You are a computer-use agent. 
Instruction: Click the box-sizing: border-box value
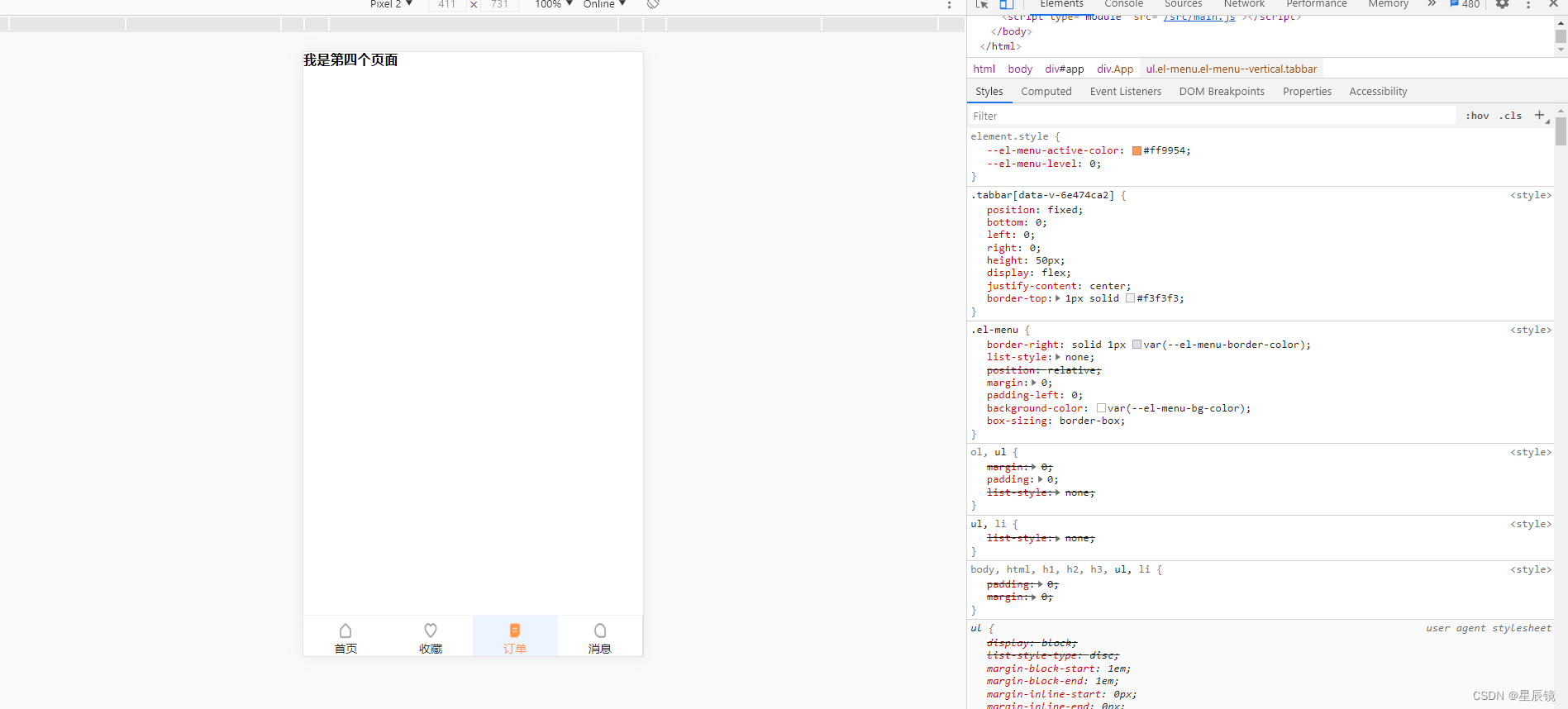pyautogui.click(x=1089, y=421)
